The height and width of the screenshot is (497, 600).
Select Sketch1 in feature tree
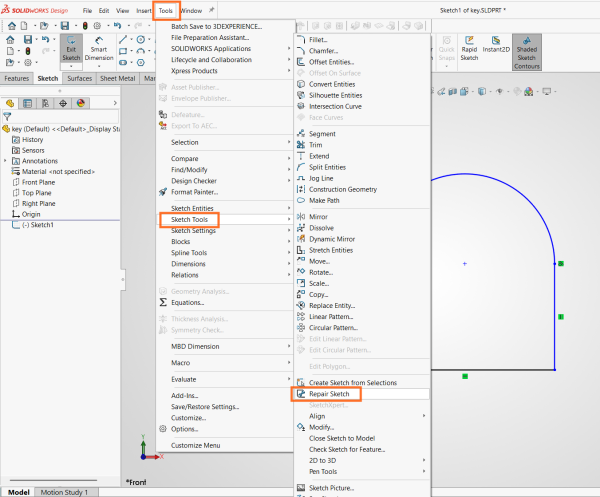[x=38, y=225]
